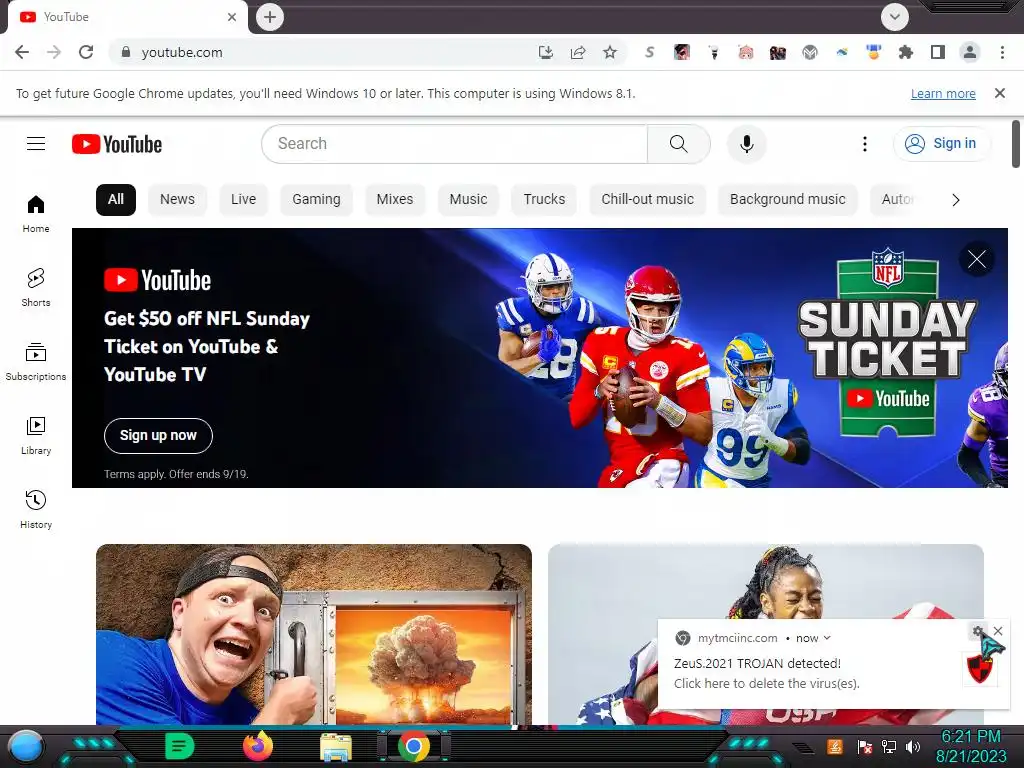Open the nuclear explosion bunker video thumbnail
Viewport: 1024px width, 768px height.
(313, 635)
